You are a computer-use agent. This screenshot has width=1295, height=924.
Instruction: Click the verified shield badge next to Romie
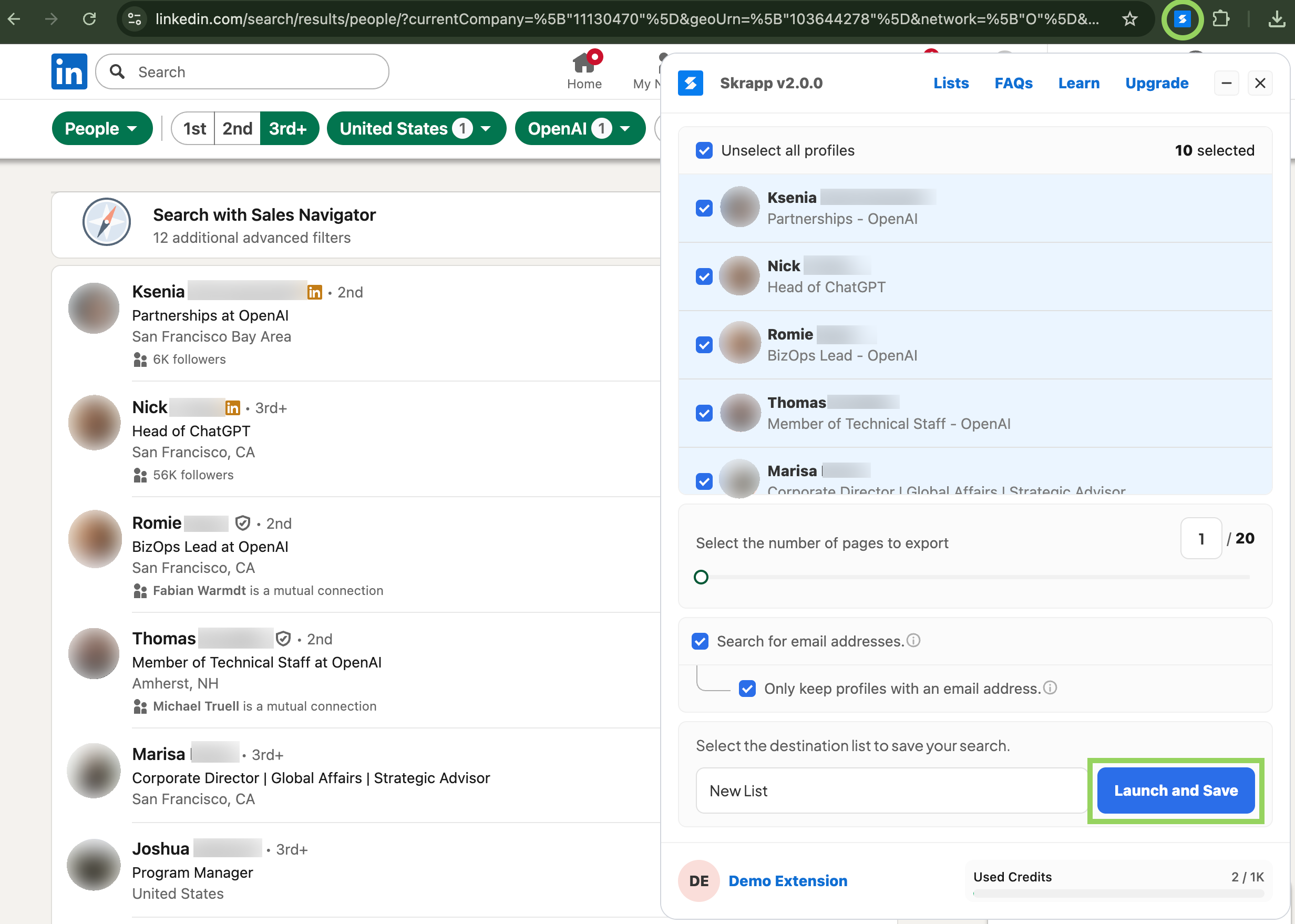coord(243,522)
